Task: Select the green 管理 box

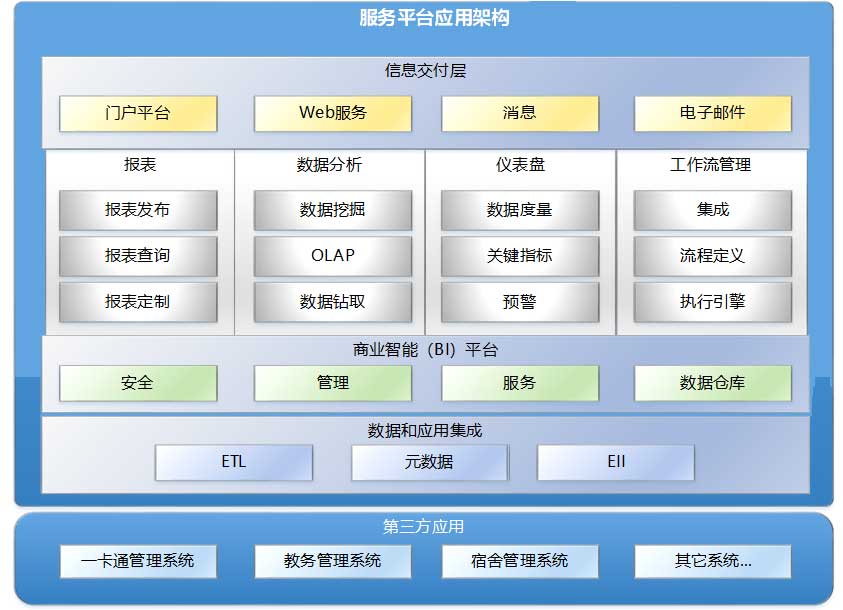Action: [x=333, y=383]
